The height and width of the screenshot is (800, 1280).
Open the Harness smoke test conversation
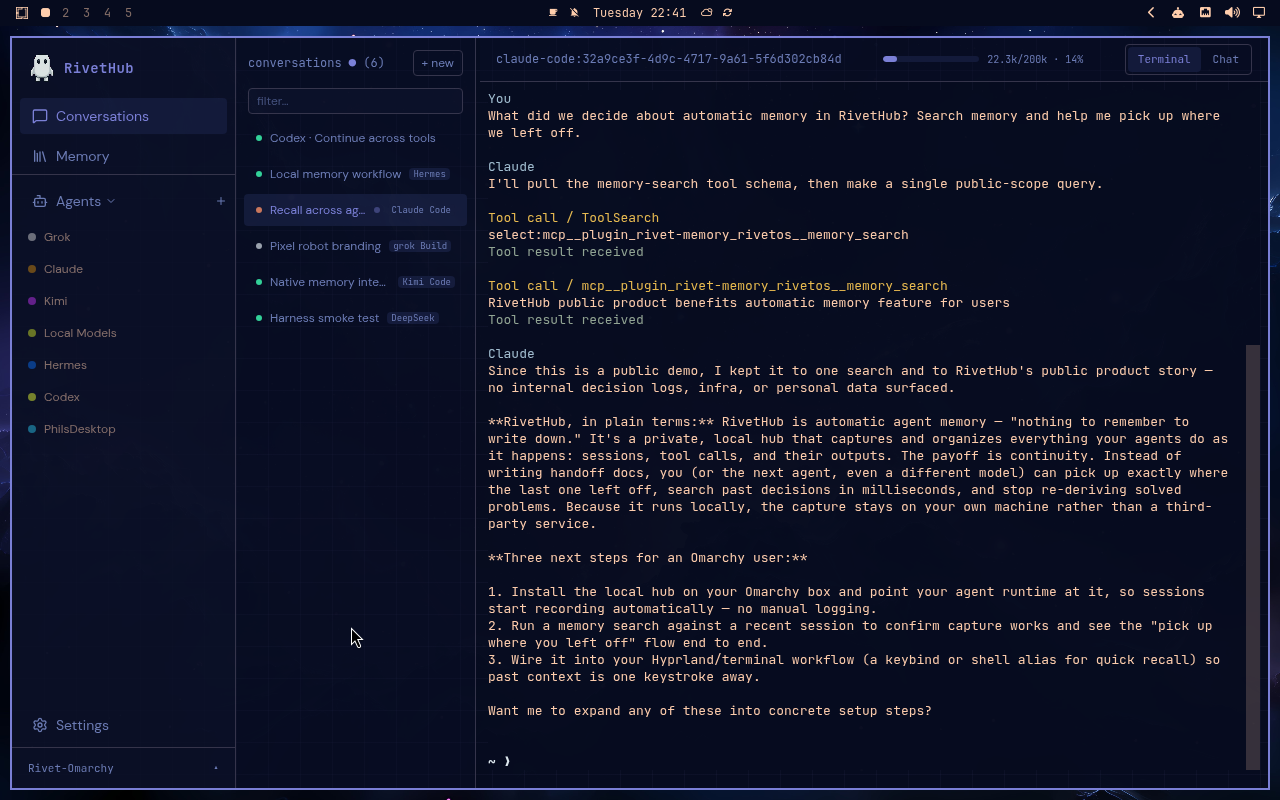tap(355, 318)
